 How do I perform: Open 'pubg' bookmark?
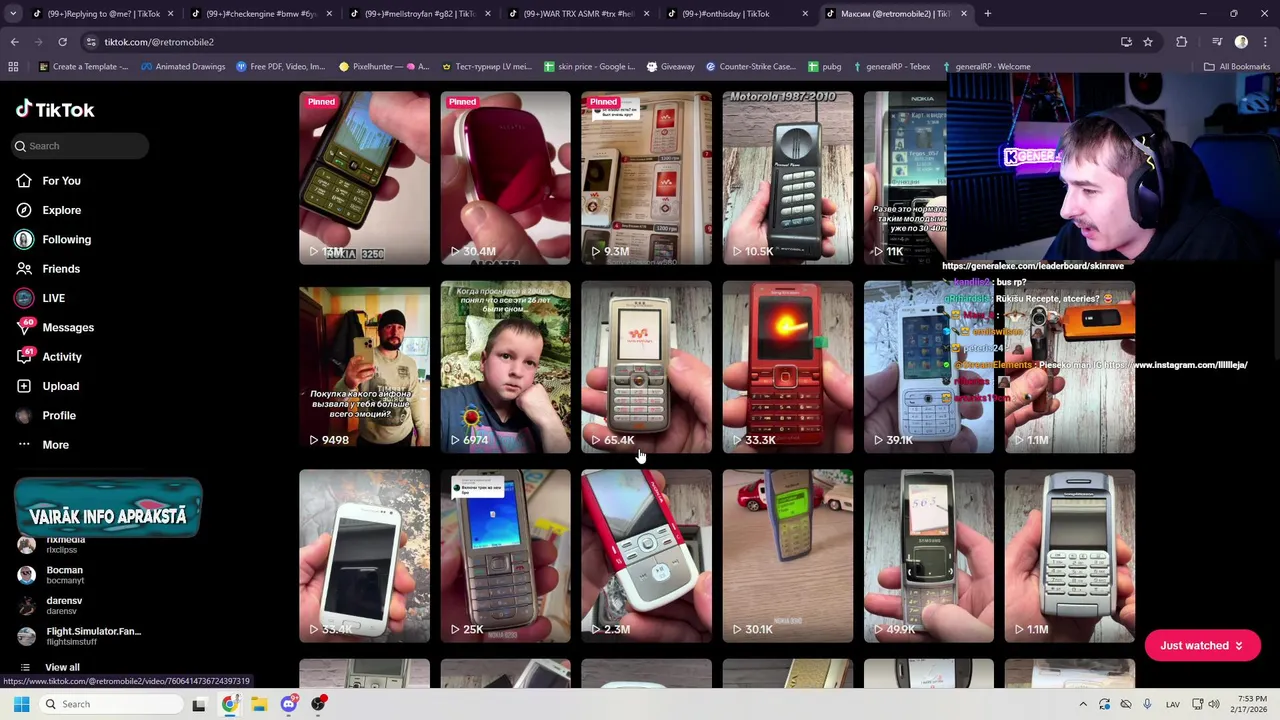coord(824,67)
